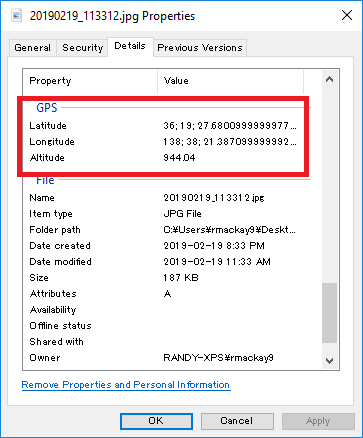This screenshot has height=438, width=363.
Task: Select the Name property row
Action: [163, 198]
